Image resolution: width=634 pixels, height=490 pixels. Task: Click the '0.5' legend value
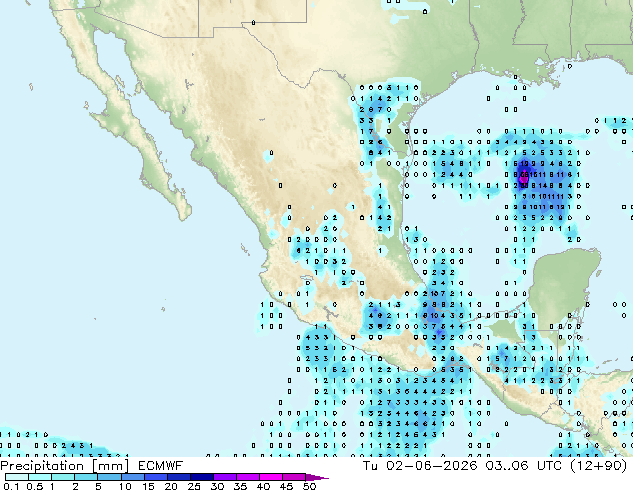[34, 486]
